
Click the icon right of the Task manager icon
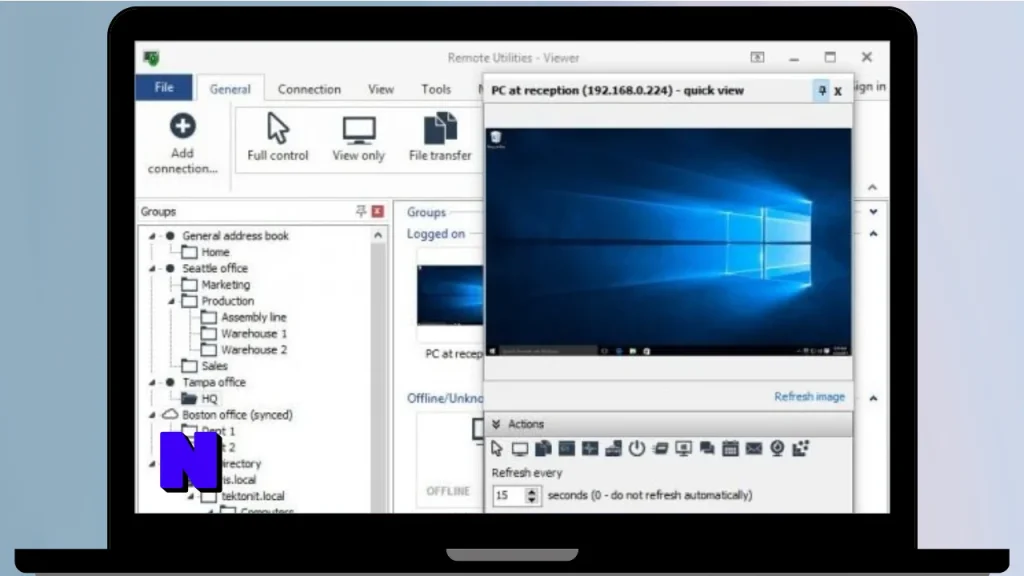[x=613, y=449]
